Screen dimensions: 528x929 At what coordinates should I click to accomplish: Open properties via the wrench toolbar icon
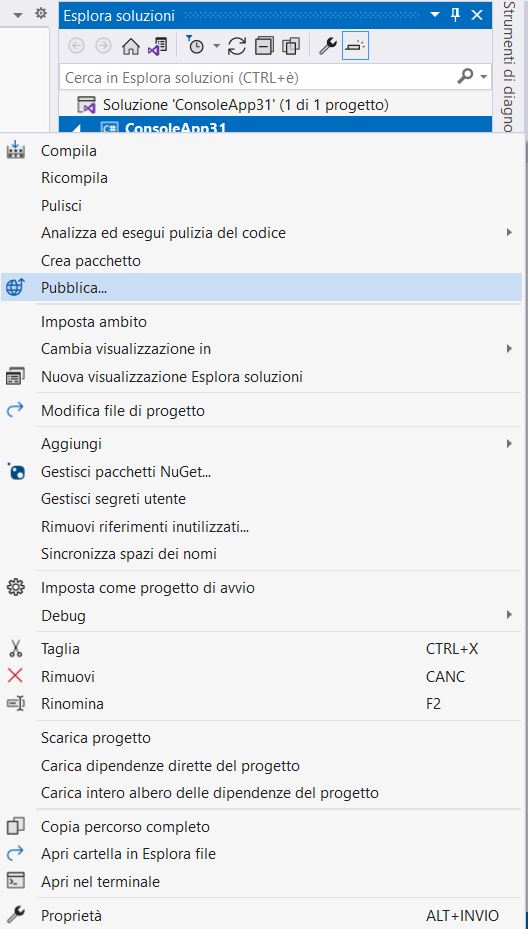[x=328, y=47]
